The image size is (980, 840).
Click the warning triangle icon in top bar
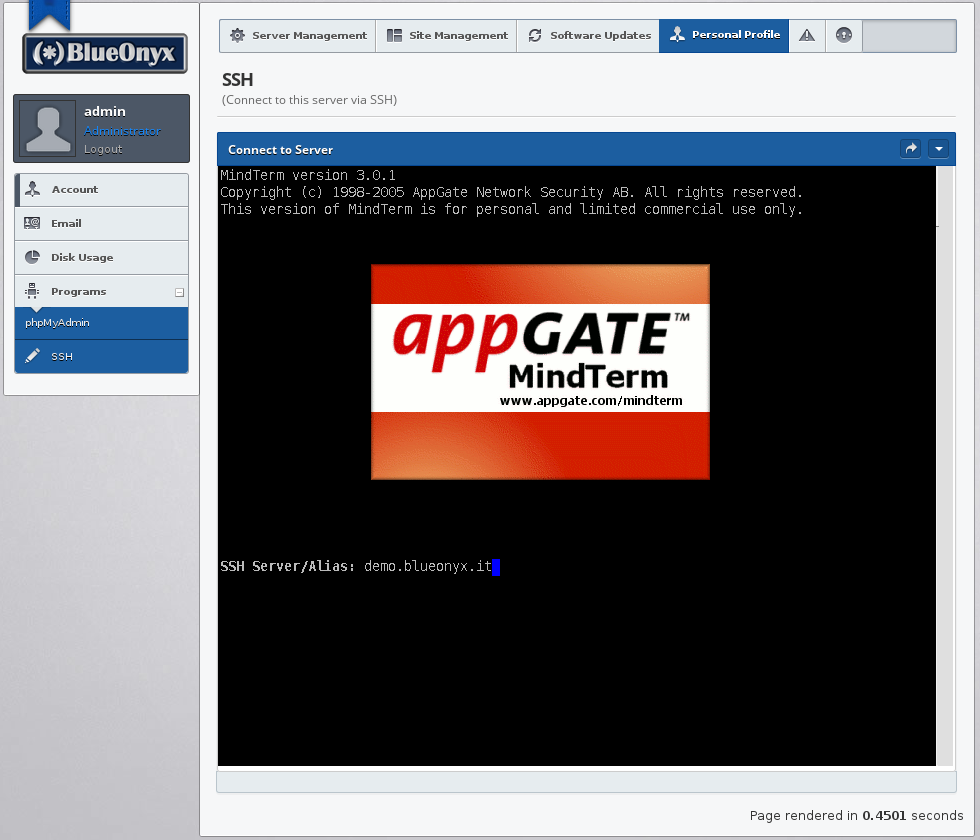(x=807, y=36)
